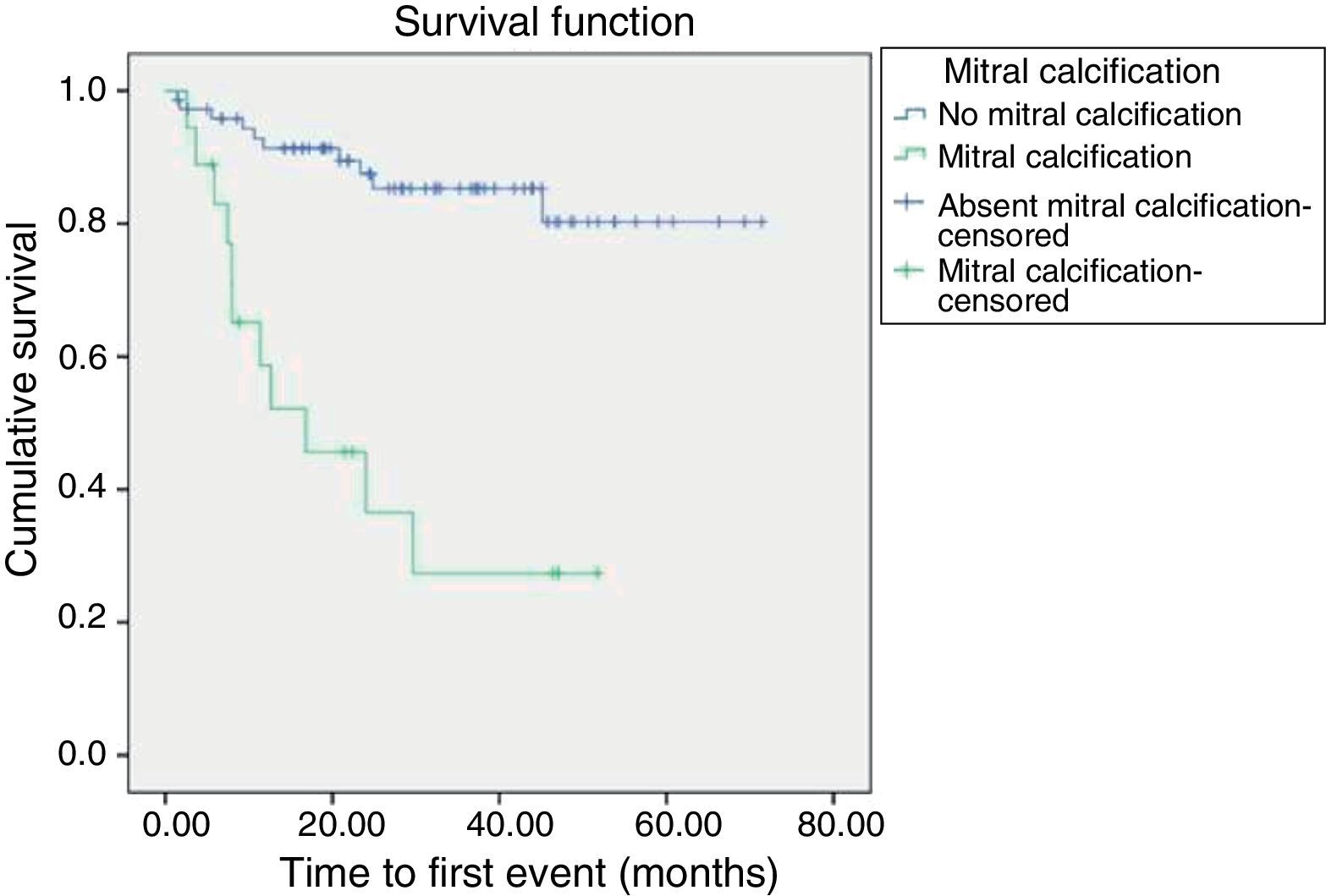Image resolution: width=1326 pixels, height=896 pixels.
Task: Click the 20.00 tick on the x-axis
Action: [333, 823]
